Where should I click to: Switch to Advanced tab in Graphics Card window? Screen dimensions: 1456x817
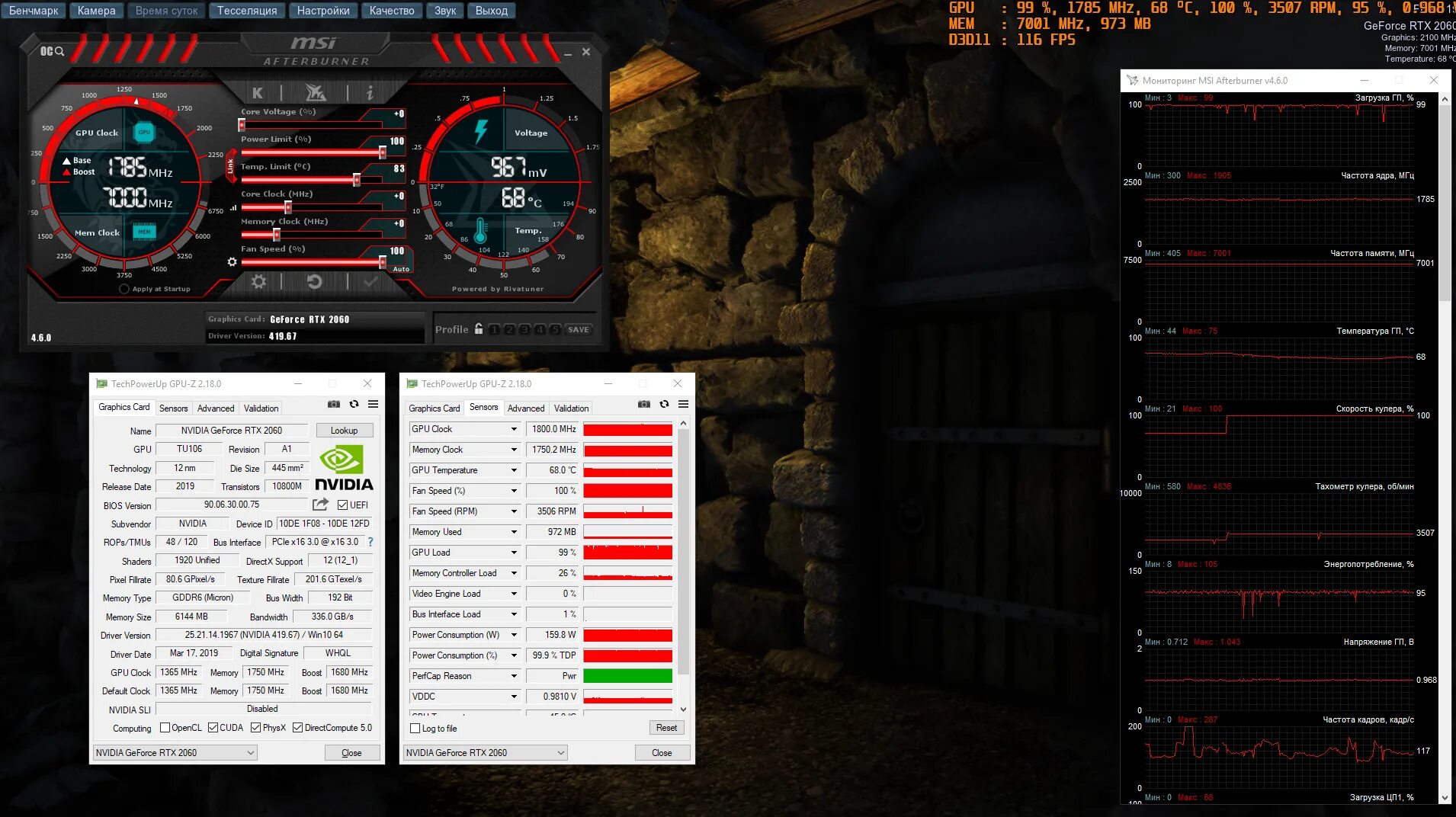[x=216, y=408]
